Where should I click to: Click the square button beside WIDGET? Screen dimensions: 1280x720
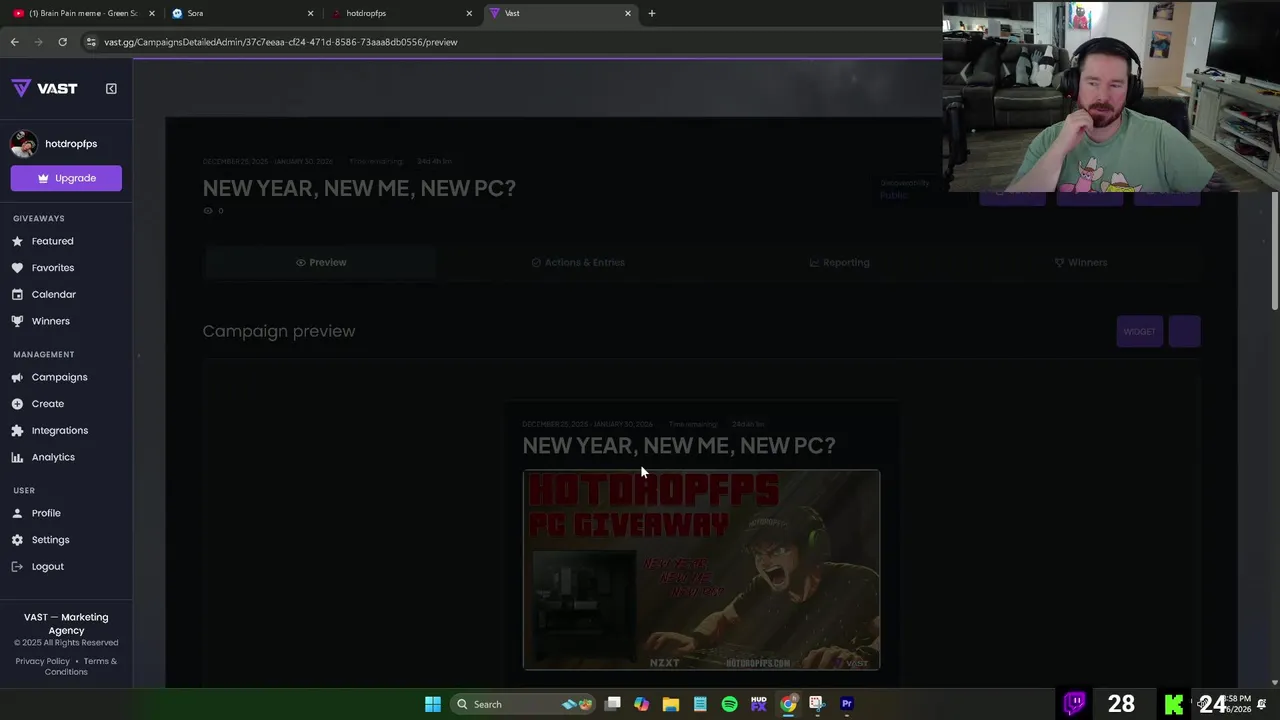(1184, 332)
